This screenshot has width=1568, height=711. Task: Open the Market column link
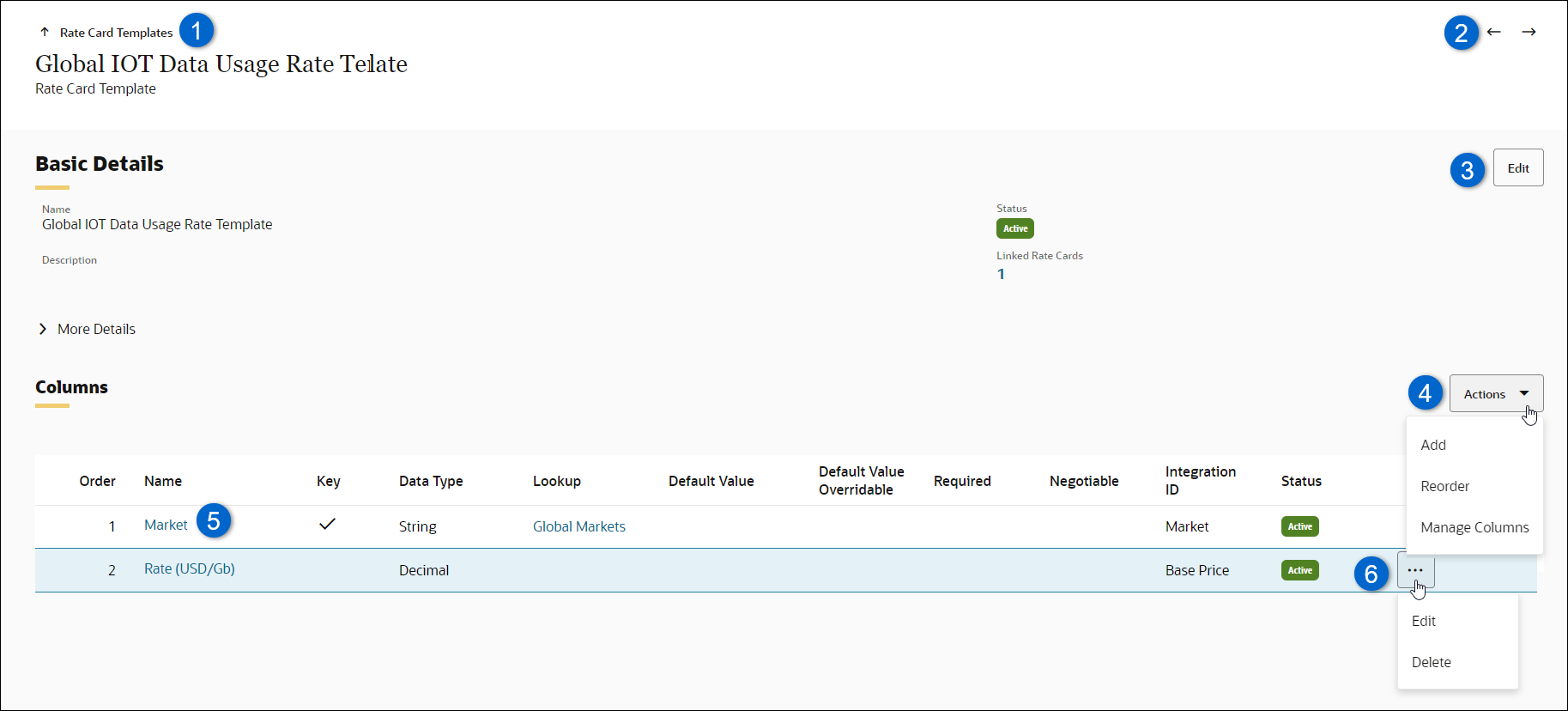click(166, 526)
